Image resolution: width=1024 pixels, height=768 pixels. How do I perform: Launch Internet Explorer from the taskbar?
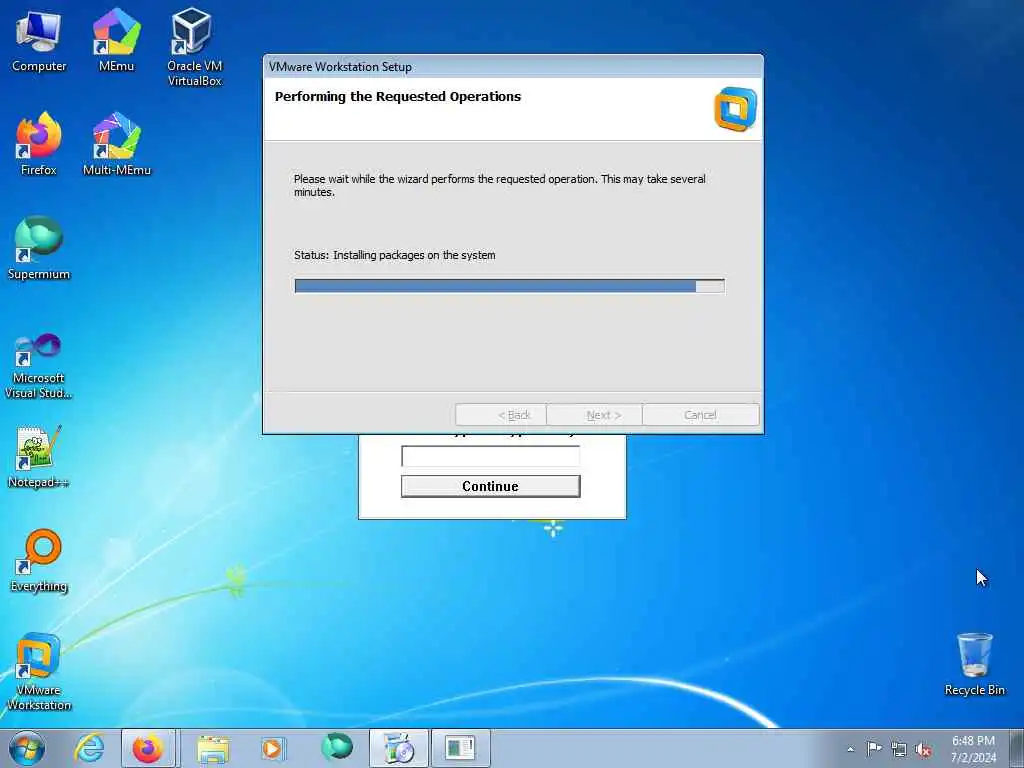pos(89,748)
